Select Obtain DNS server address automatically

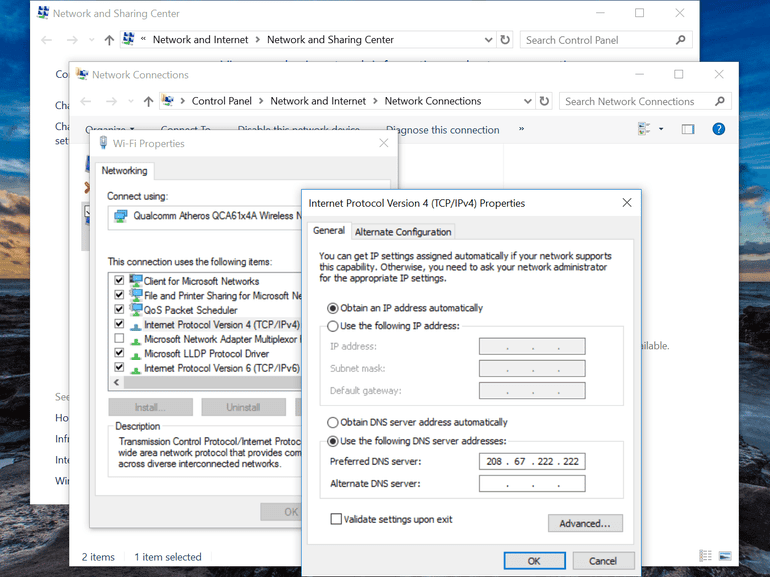333,422
